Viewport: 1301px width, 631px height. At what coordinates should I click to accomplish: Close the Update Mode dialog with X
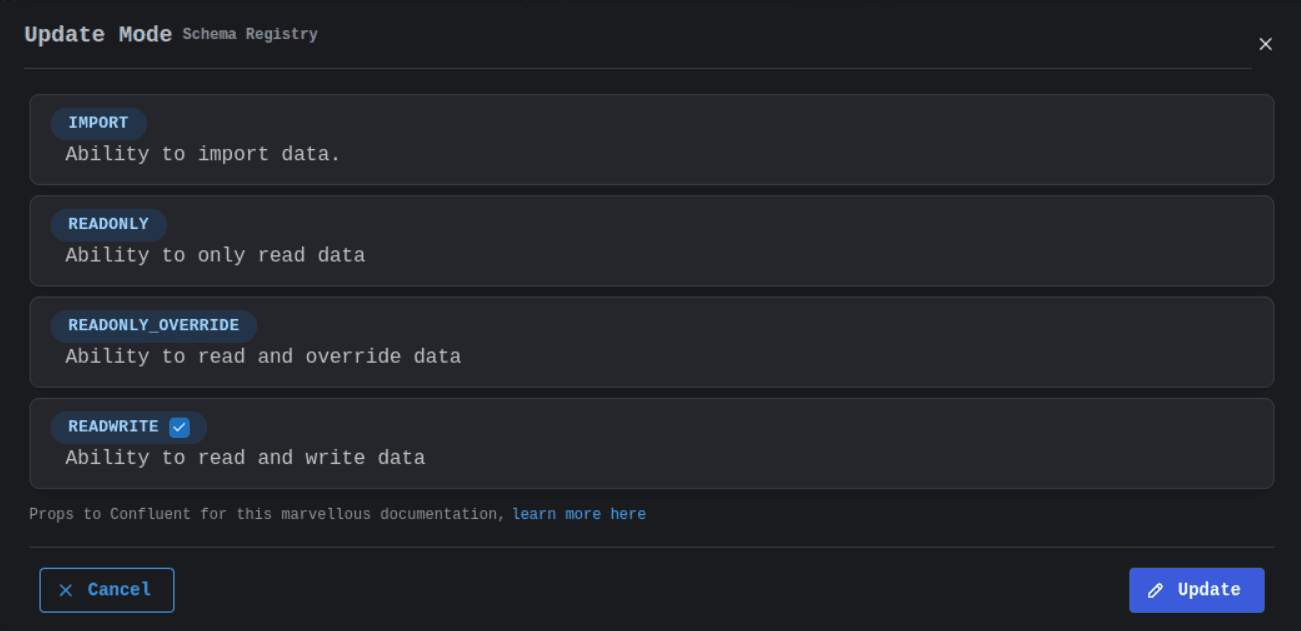point(1265,44)
